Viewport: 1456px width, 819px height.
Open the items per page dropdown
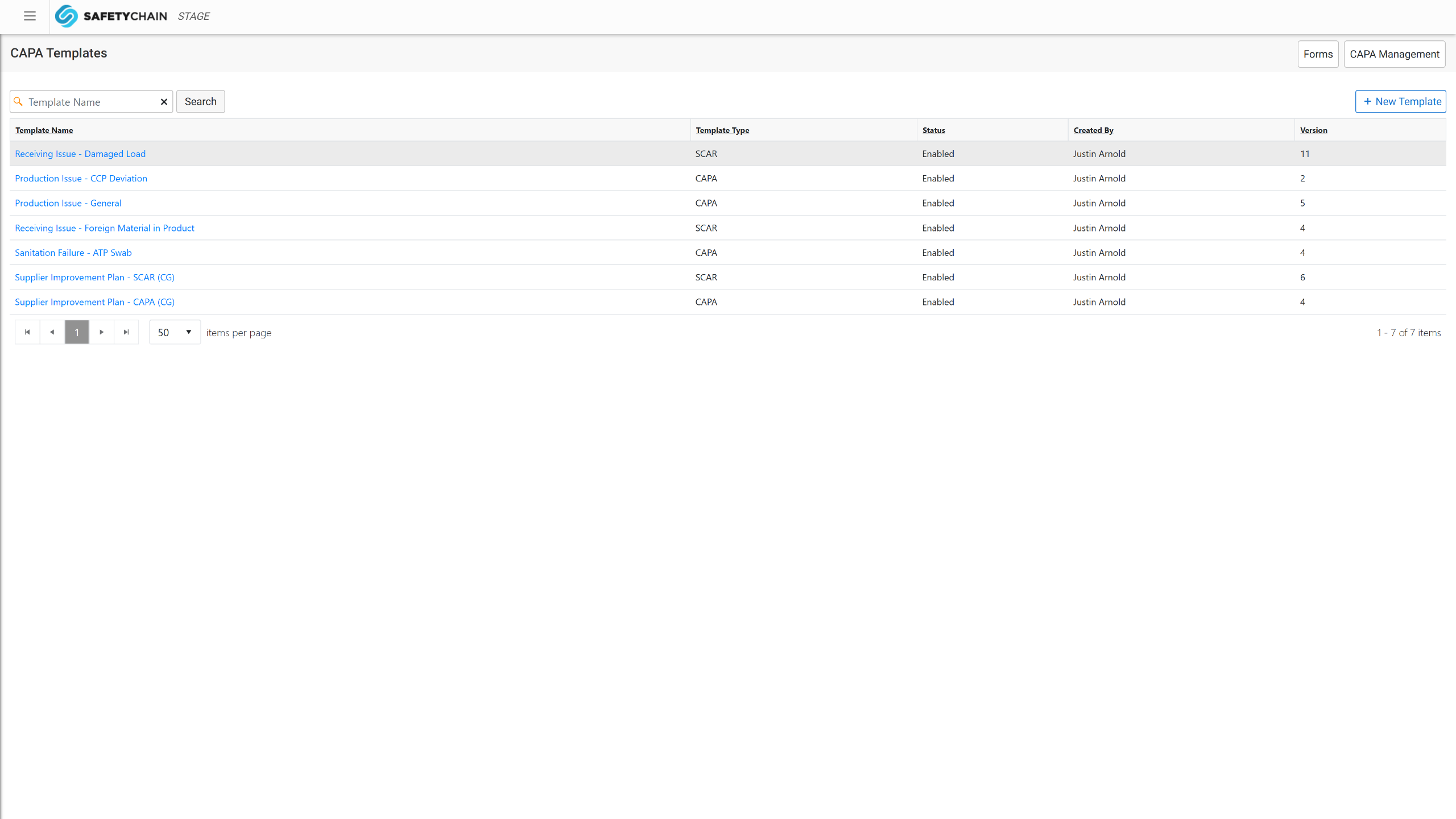(x=175, y=332)
